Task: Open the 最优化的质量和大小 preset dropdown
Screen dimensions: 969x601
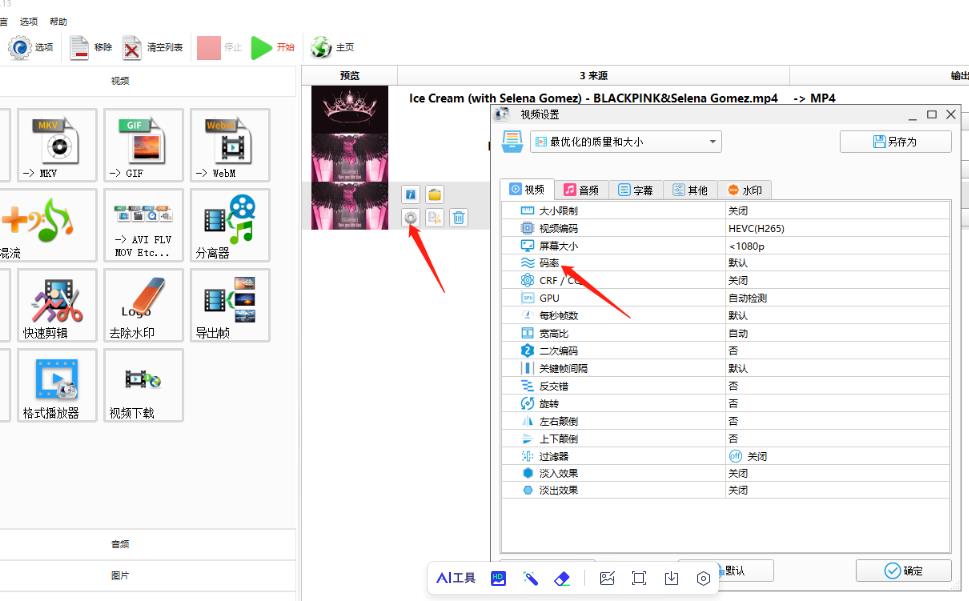Action: click(625, 142)
